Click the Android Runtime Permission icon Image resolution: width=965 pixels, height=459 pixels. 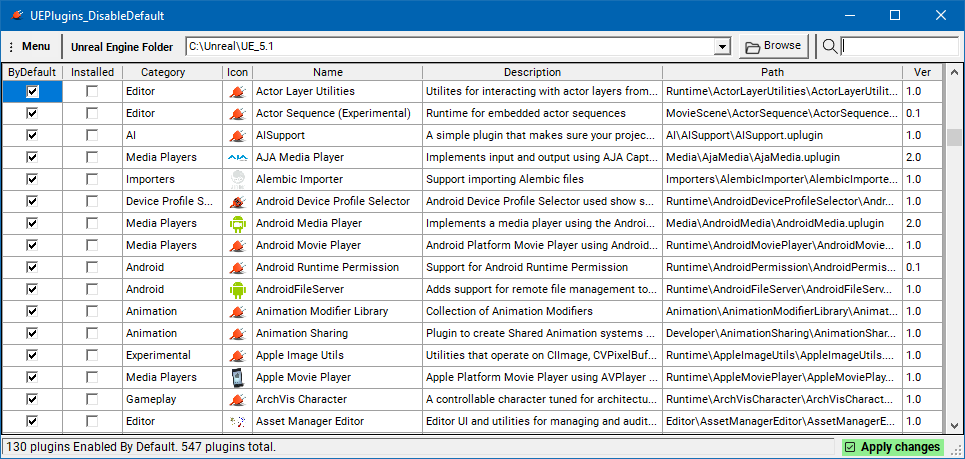point(238,268)
